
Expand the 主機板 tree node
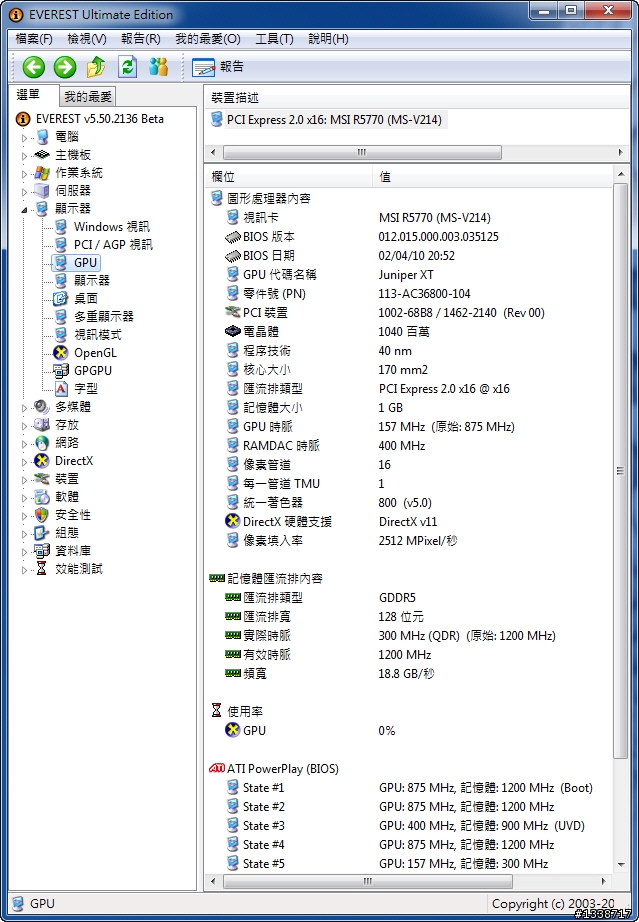point(25,156)
